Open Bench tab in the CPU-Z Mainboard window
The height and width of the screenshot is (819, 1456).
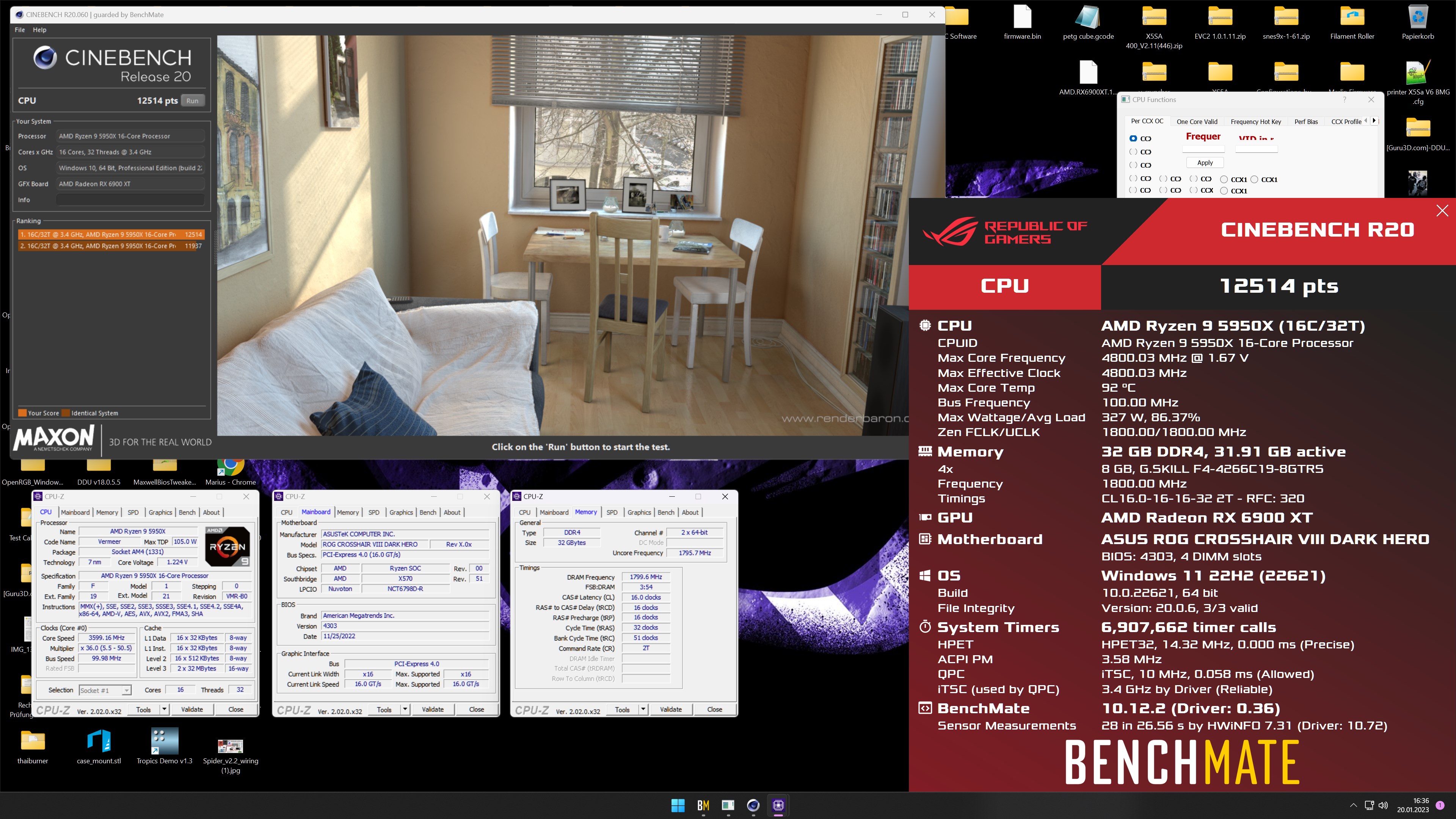[428, 512]
